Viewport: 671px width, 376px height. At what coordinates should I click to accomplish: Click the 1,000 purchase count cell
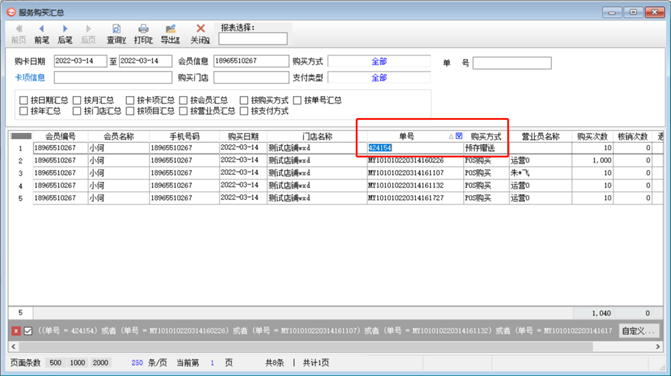[x=593, y=160]
